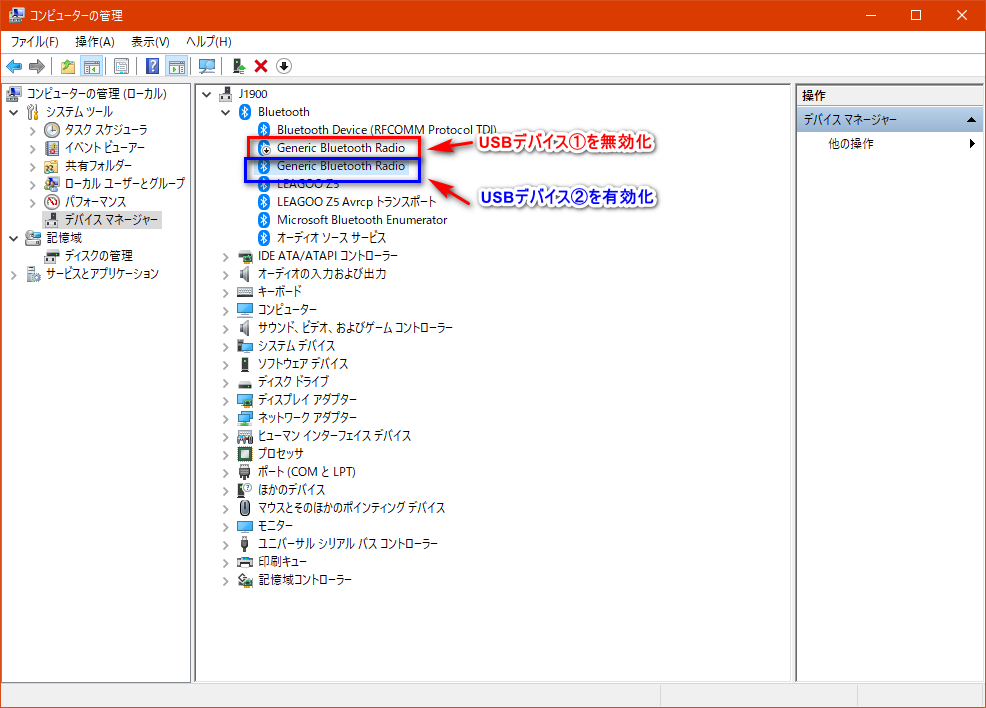Click the blue help icon in the toolbar
The width and height of the screenshot is (986, 708).
coord(152,66)
